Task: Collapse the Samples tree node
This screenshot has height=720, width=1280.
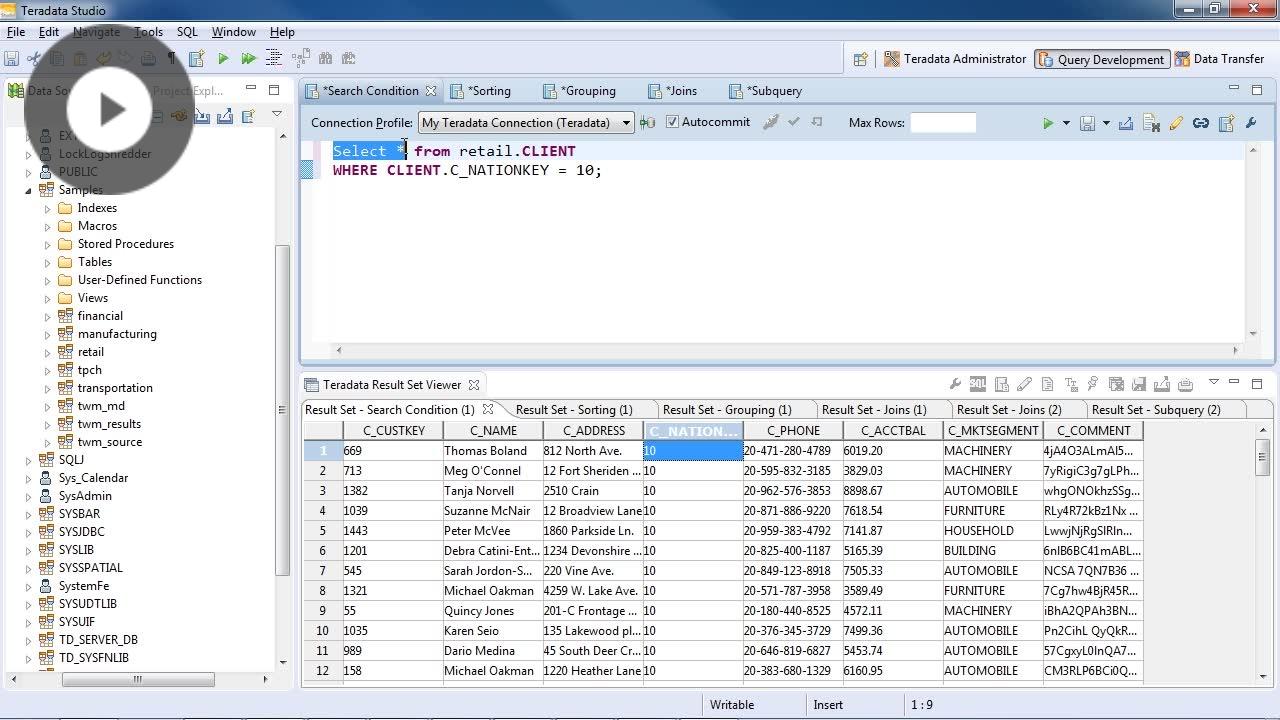Action: coord(28,190)
